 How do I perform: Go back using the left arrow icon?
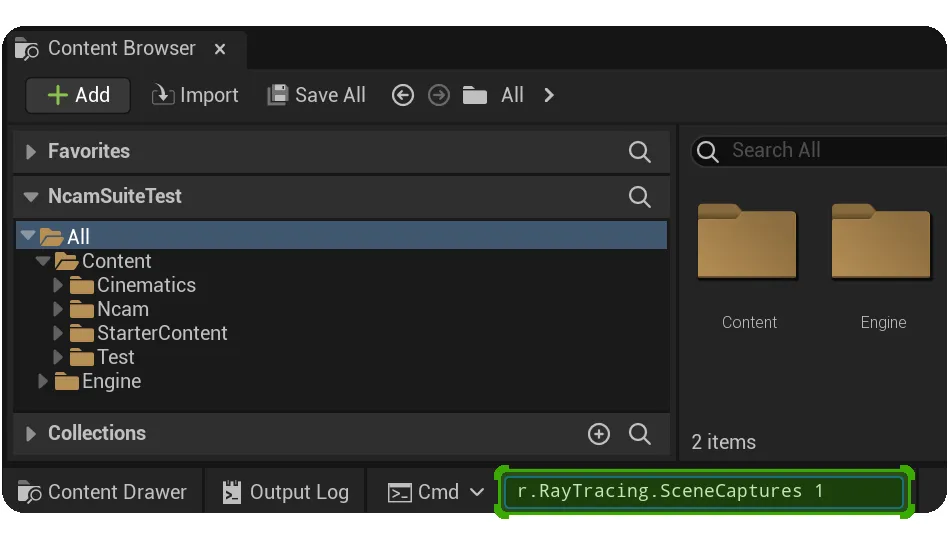[x=402, y=95]
